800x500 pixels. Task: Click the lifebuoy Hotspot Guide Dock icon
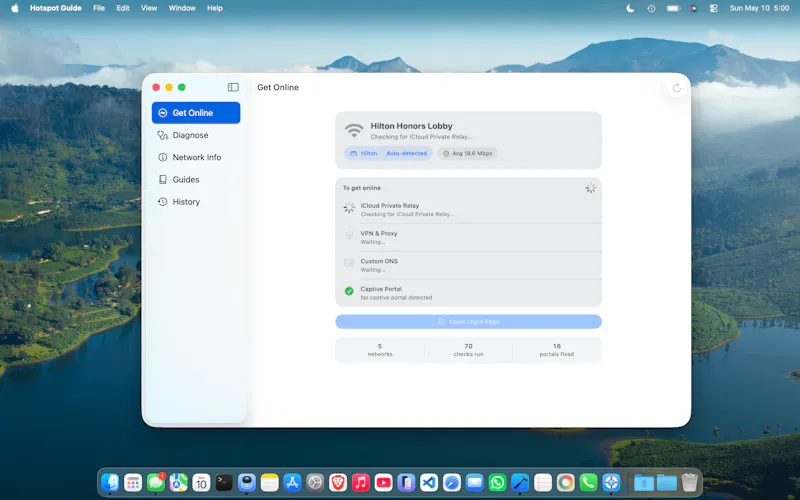click(611, 482)
